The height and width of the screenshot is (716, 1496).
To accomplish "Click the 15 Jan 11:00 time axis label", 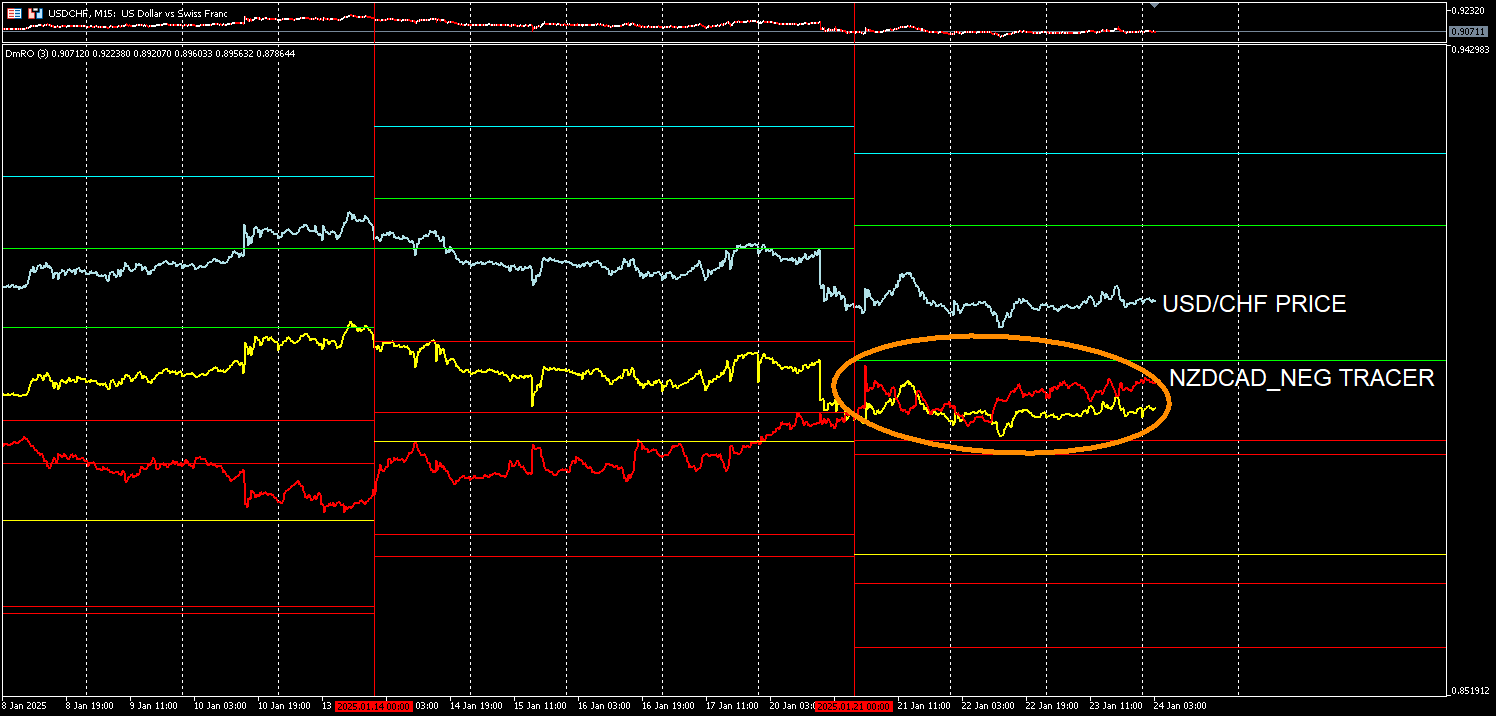I will pos(541,706).
